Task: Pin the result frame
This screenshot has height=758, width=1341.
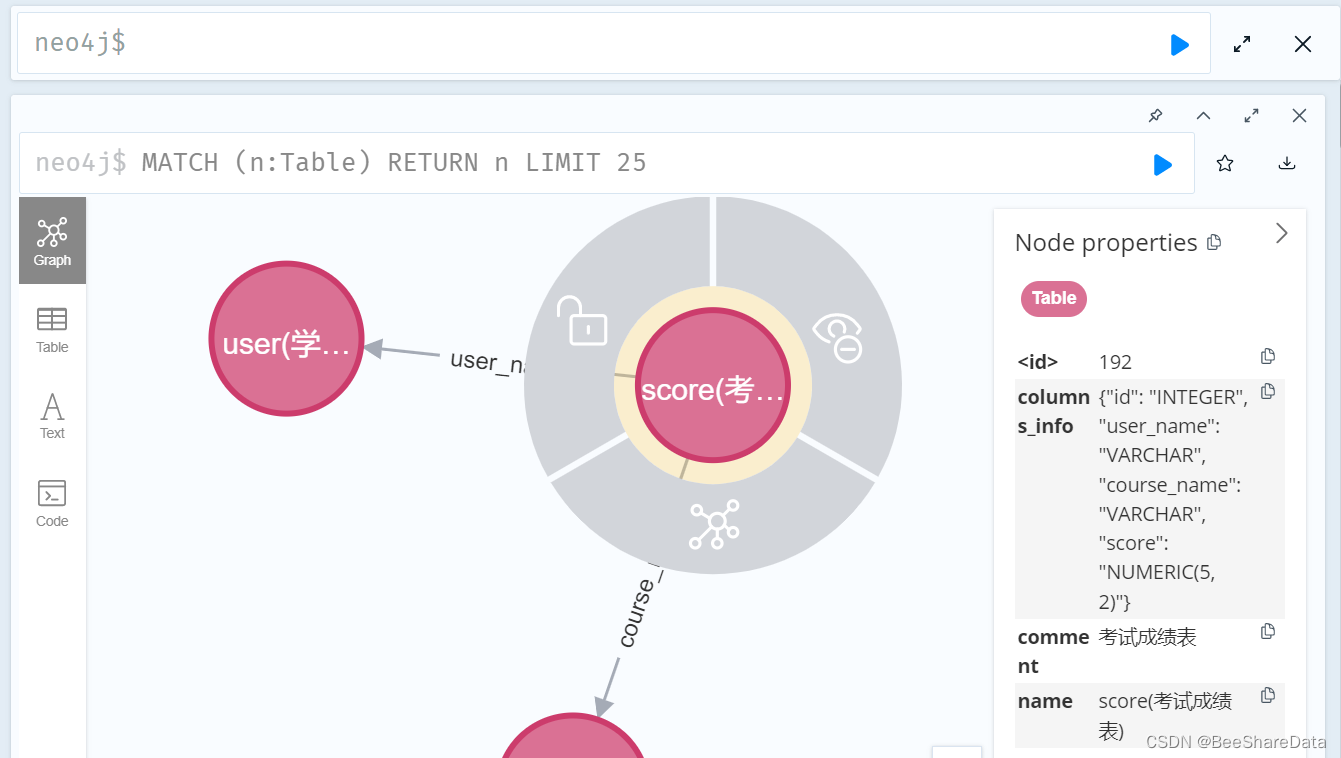Action: [1155, 116]
